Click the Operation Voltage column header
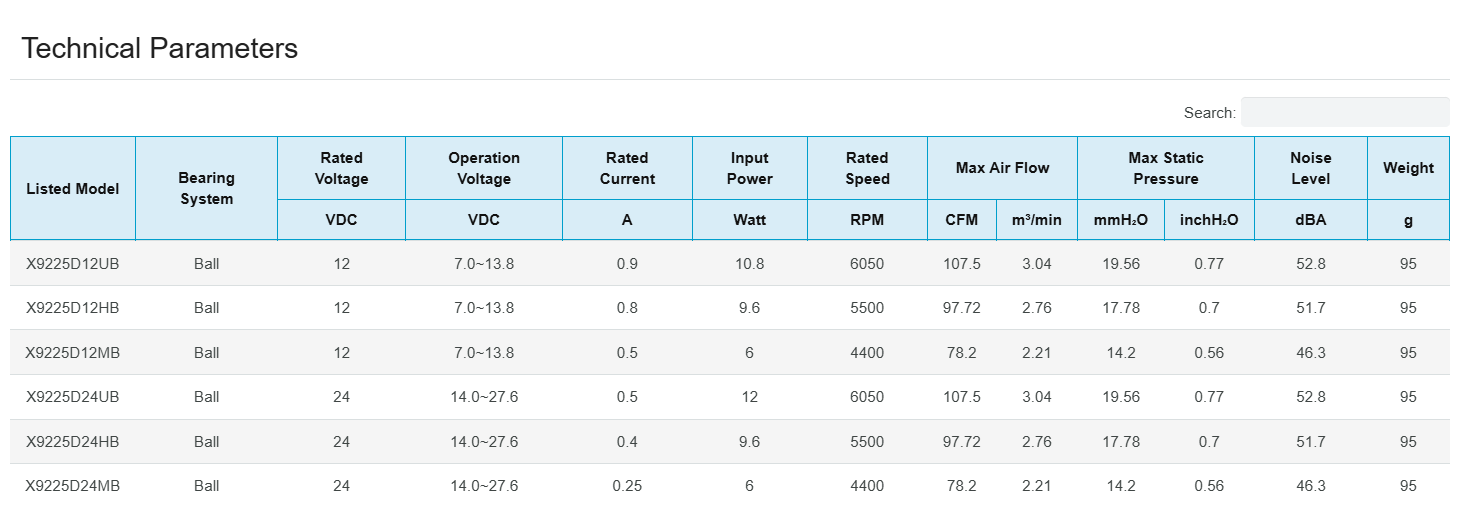Image resolution: width=1461 pixels, height=508 pixels. pos(484,168)
